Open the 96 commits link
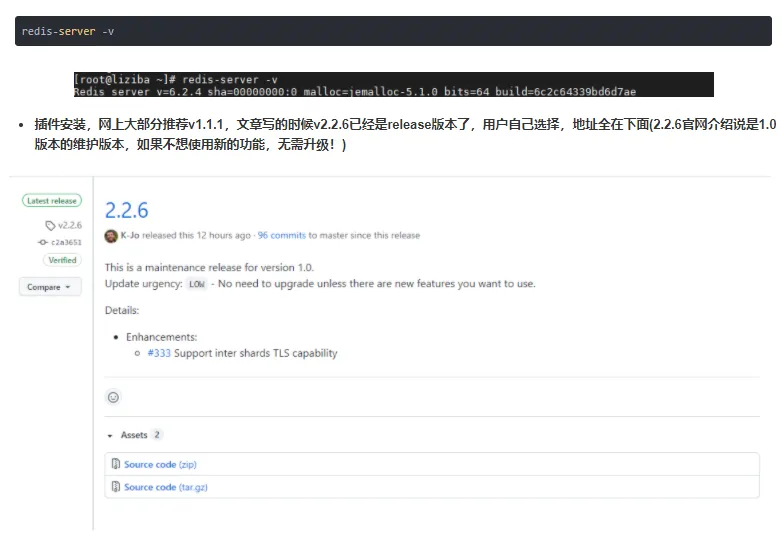 click(281, 235)
